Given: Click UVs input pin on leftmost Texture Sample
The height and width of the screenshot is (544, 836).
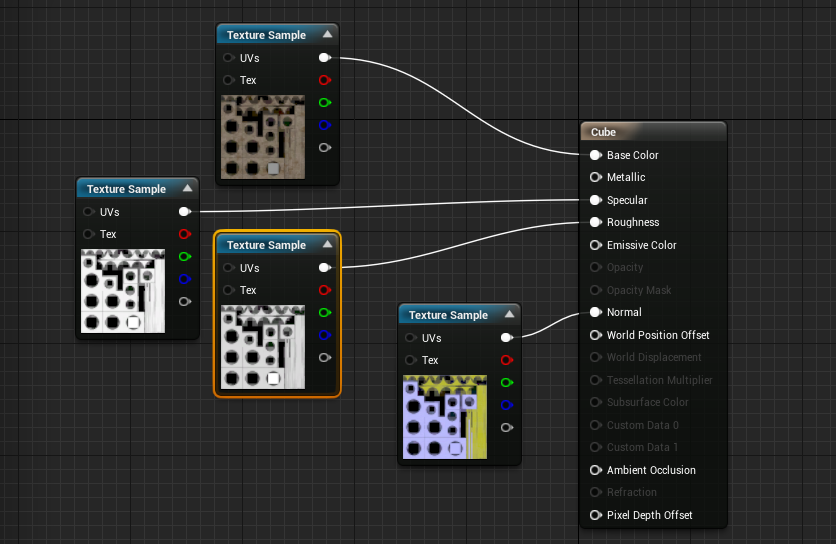Looking at the screenshot, I should [x=89, y=212].
